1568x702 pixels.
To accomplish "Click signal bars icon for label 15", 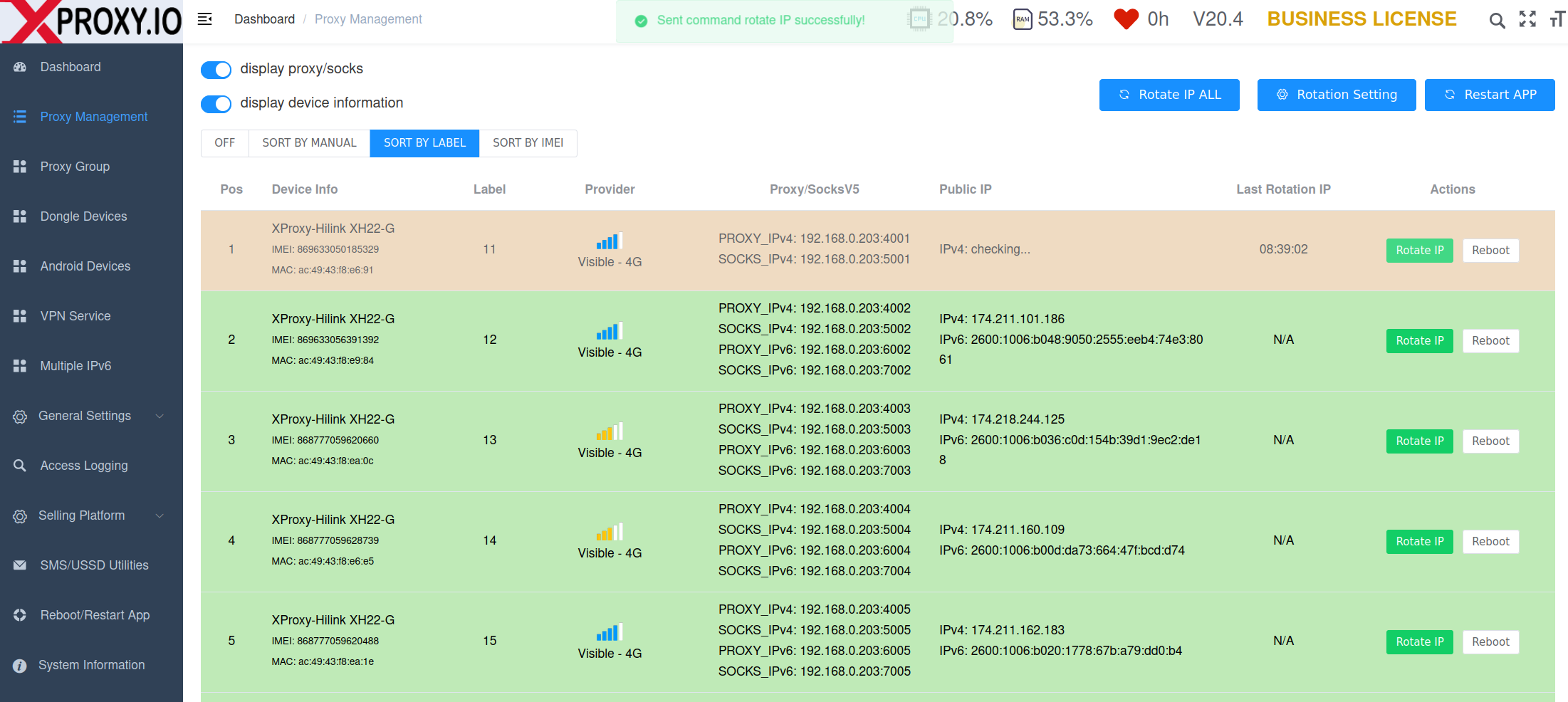I will click(610, 632).
